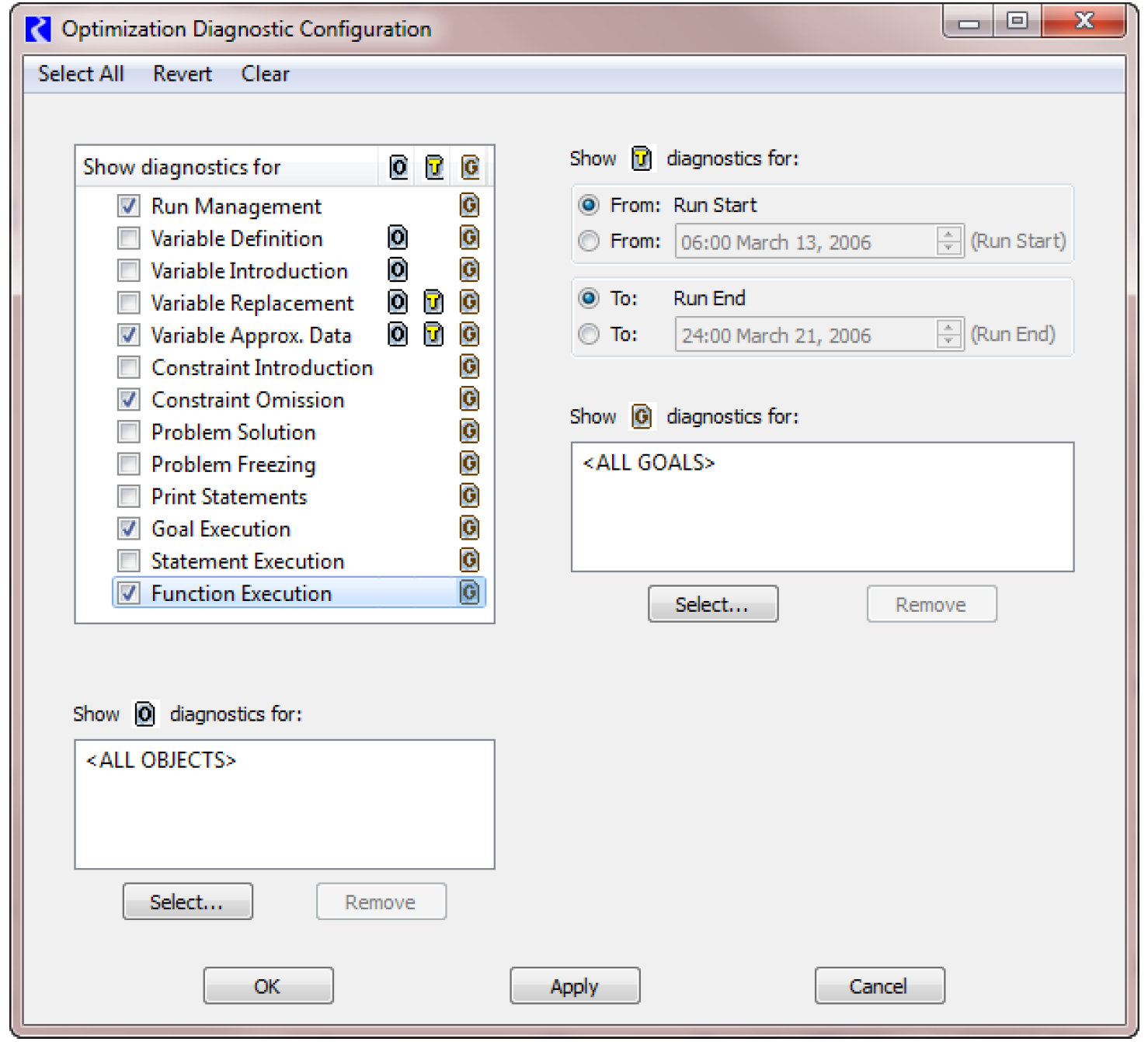Image resolution: width=1148 pixels, height=1042 pixels.
Task: Open the Select button under ALL GOALS list
Action: click(x=712, y=604)
